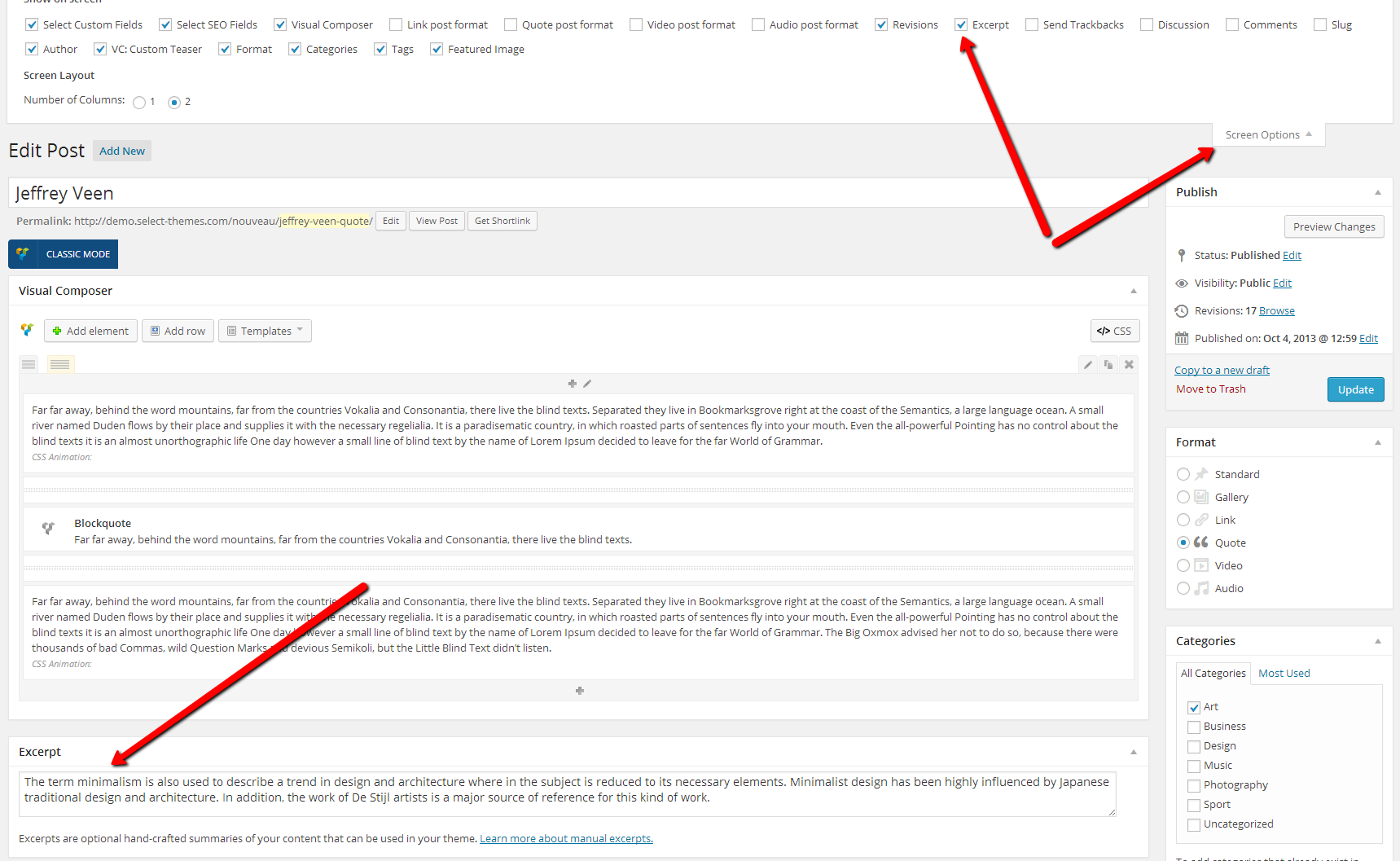This screenshot has width=1400, height=861.
Task: Click the Visual Composer logo icon in toolbar
Action: tap(27, 331)
